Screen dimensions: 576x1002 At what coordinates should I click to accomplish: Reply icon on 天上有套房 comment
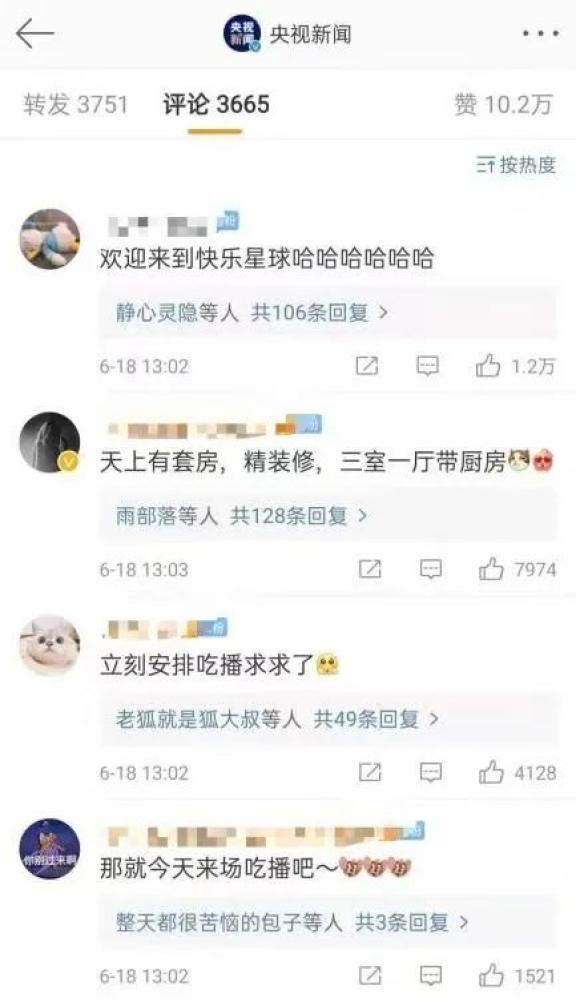[x=430, y=569]
